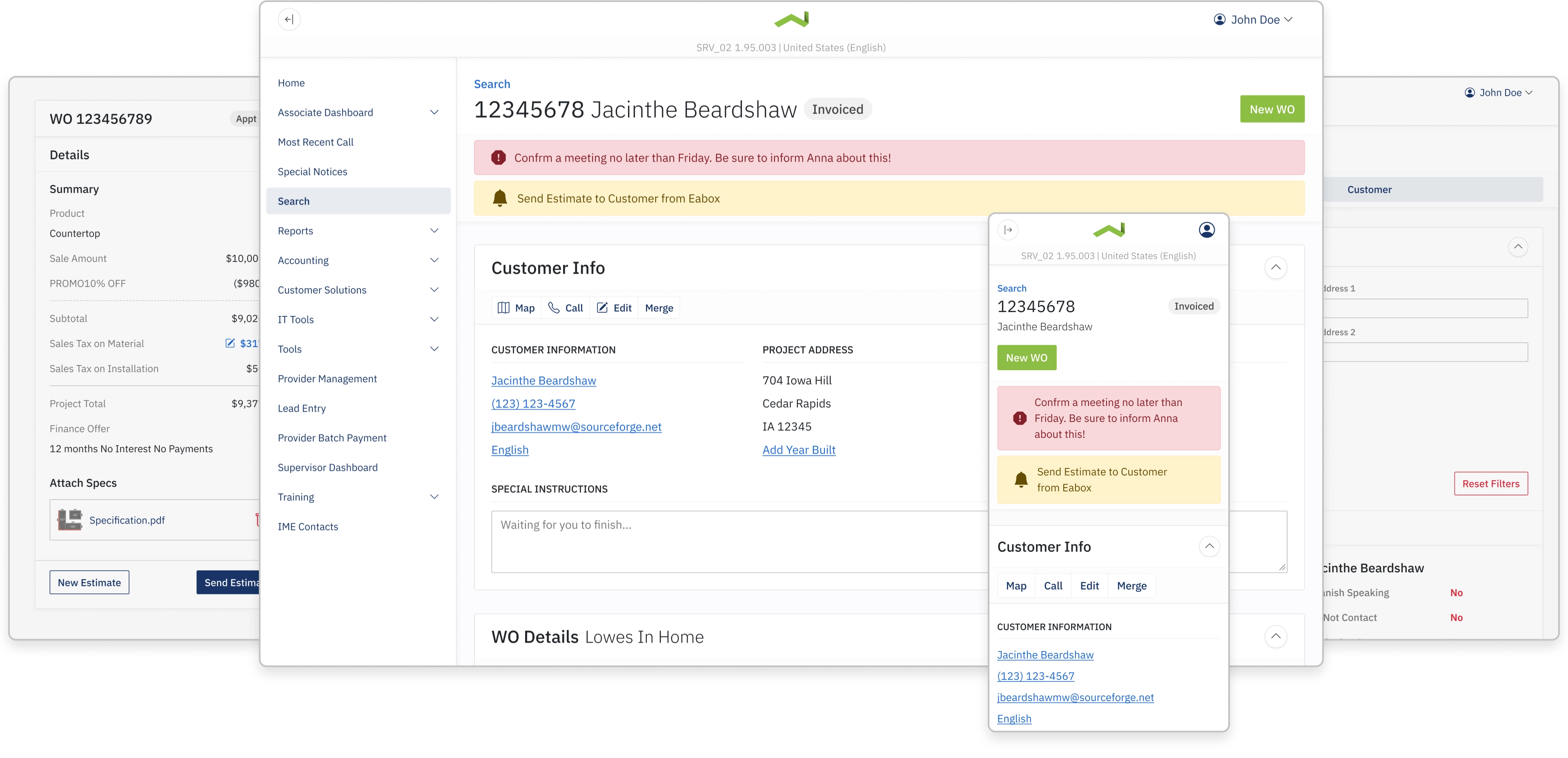
Task: Click the Reset Filters button
Action: (x=1491, y=484)
